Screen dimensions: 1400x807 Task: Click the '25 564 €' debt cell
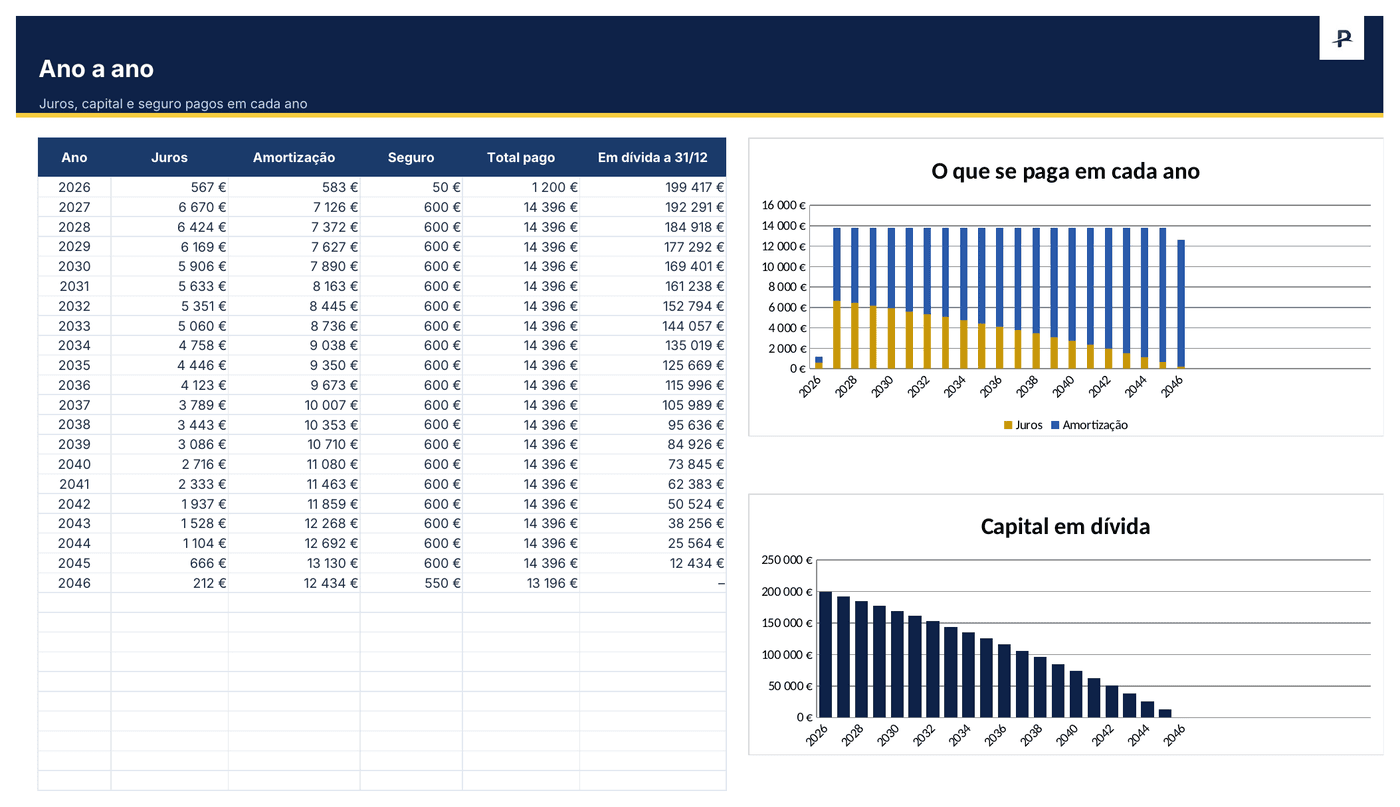(652, 543)
